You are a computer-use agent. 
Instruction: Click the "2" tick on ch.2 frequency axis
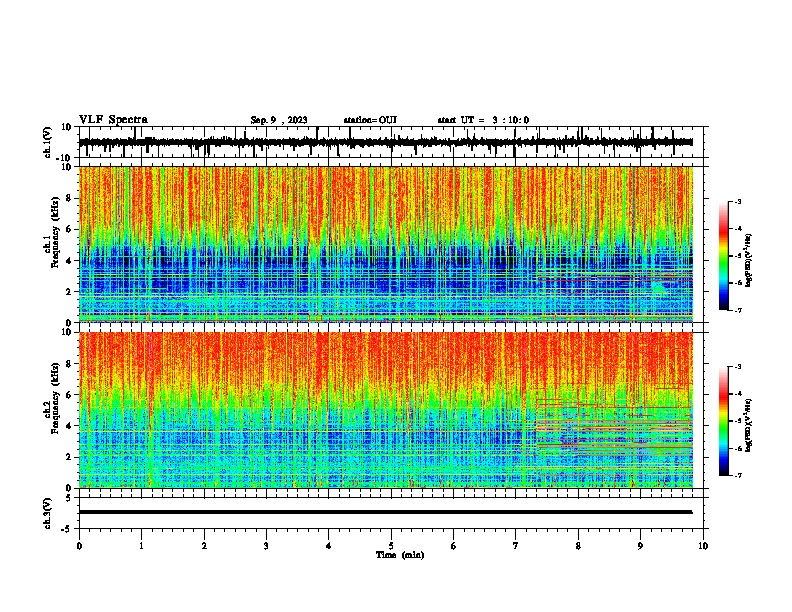(x=69, y=457)
